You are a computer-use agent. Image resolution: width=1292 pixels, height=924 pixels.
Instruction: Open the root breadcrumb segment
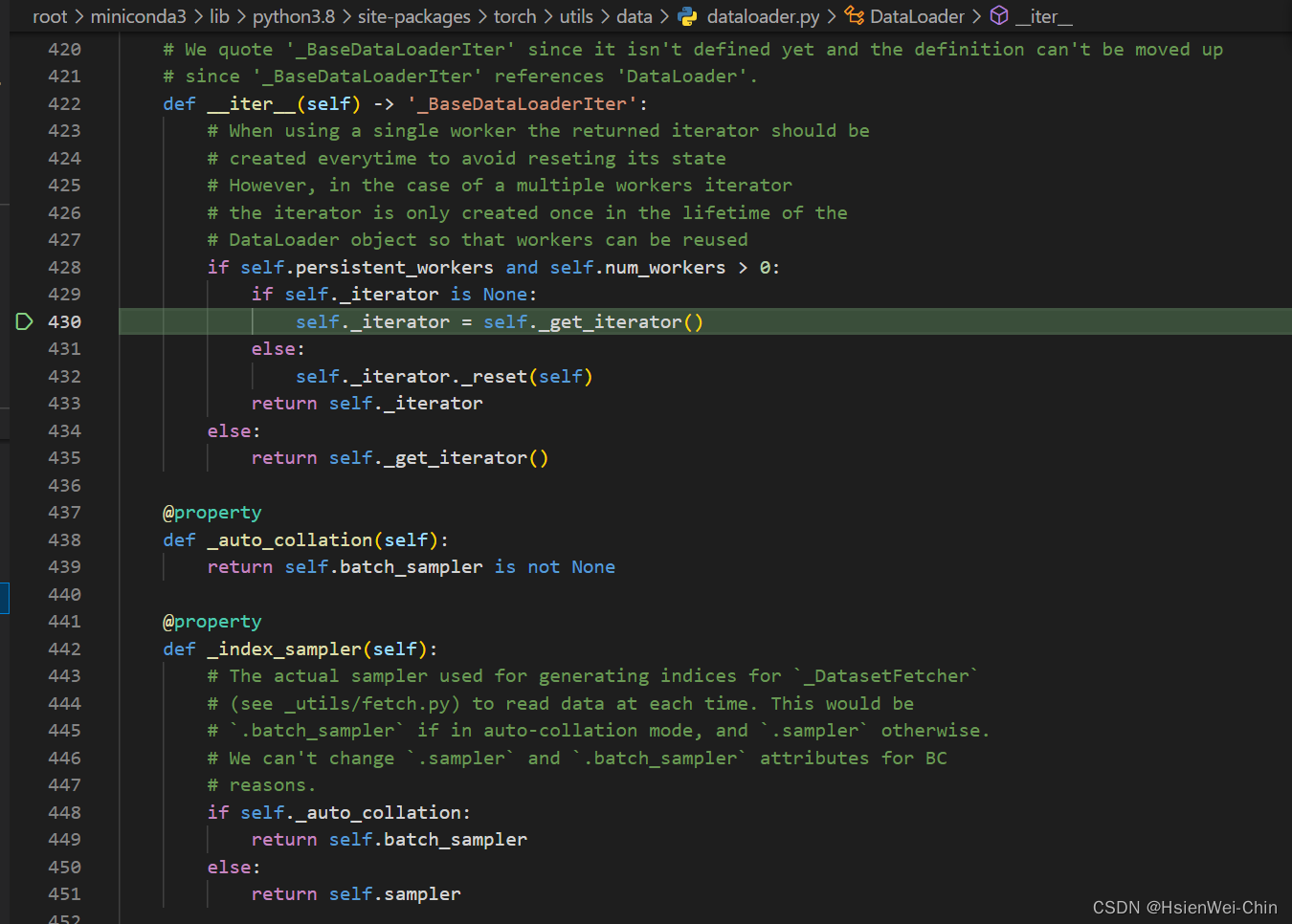(50, 16)
